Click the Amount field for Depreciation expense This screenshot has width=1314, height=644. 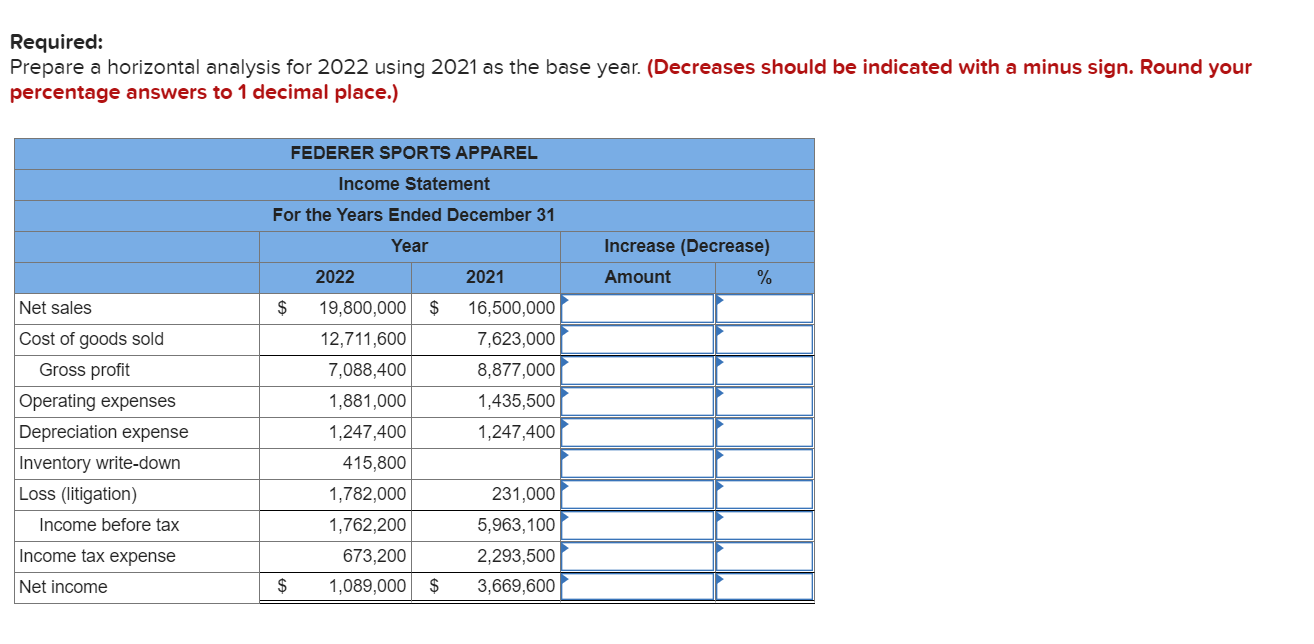pyautogui.click(x=637, y=432)
